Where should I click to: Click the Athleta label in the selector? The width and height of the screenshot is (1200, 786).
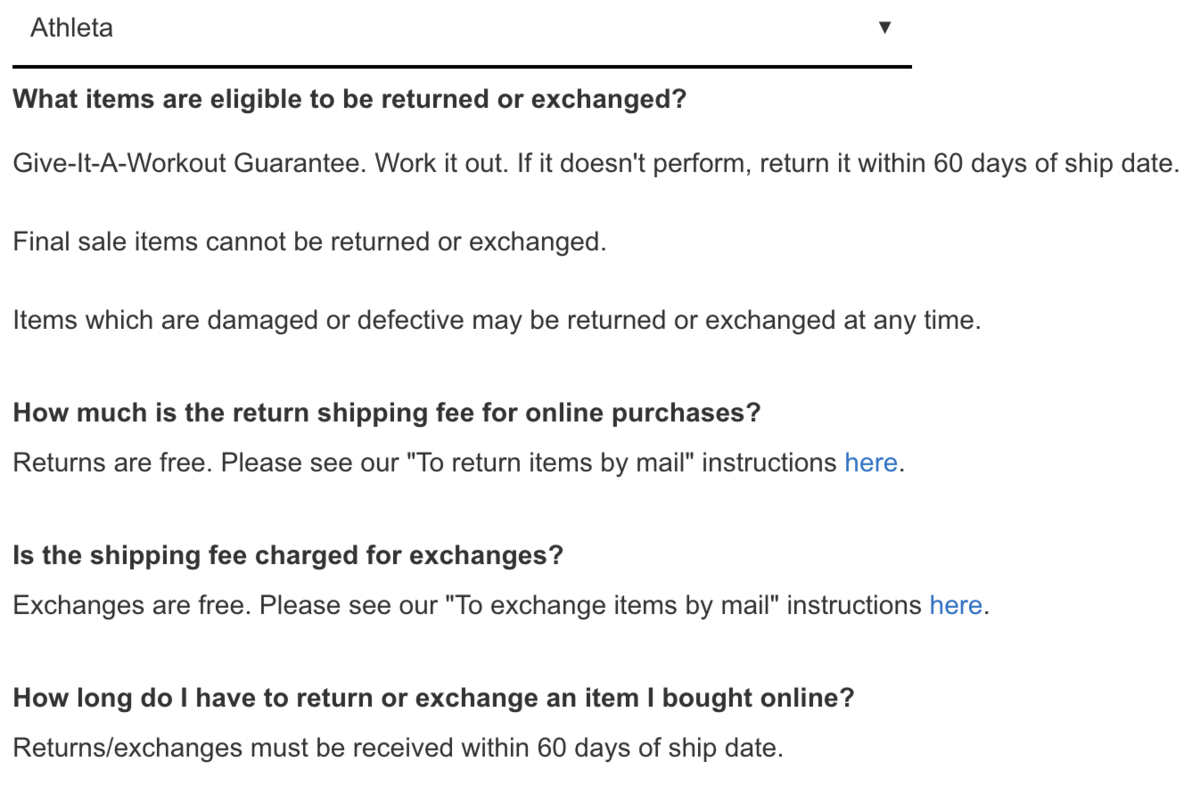coord(72,28)
